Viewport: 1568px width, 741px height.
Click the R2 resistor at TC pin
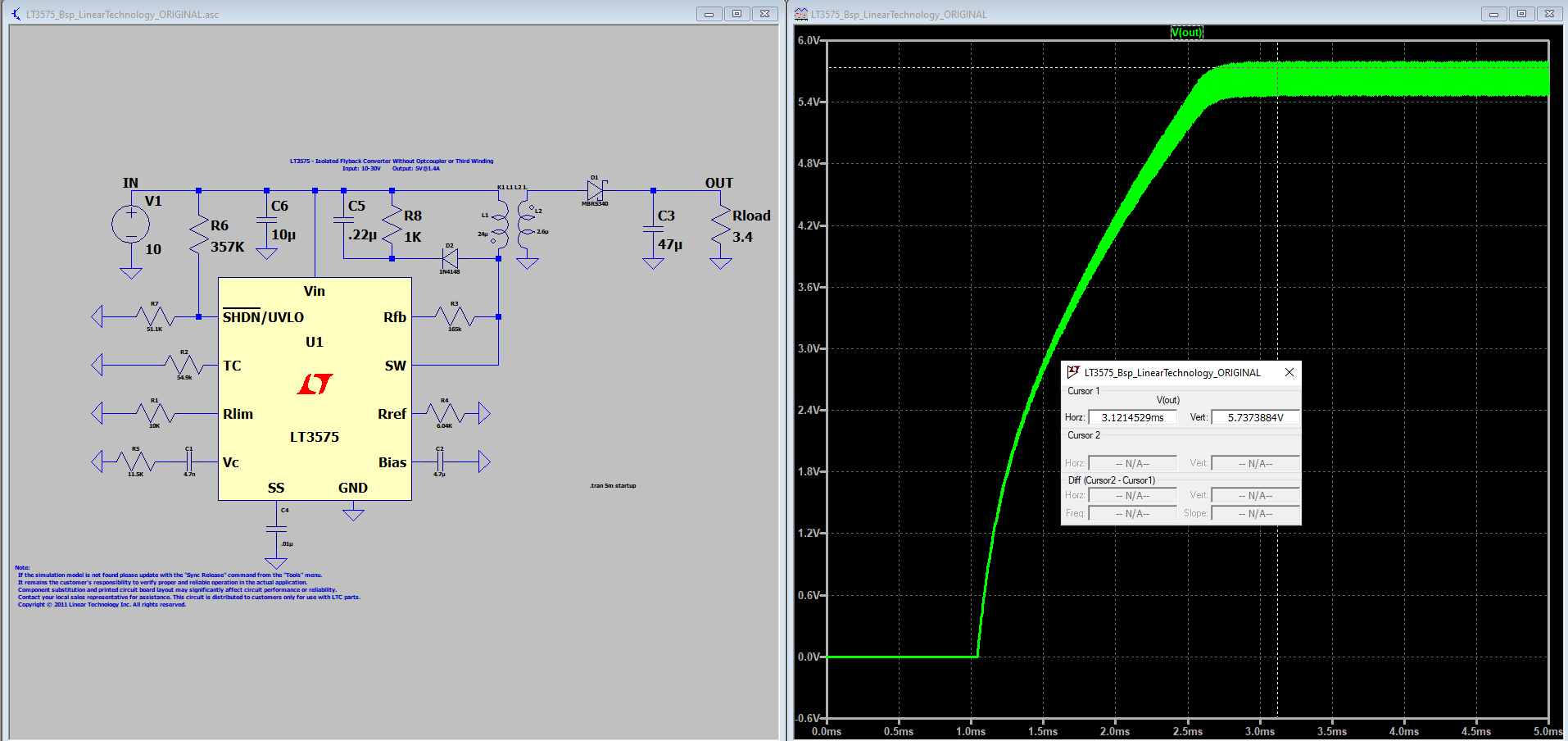pyautogui.click(x=184, y=364)
